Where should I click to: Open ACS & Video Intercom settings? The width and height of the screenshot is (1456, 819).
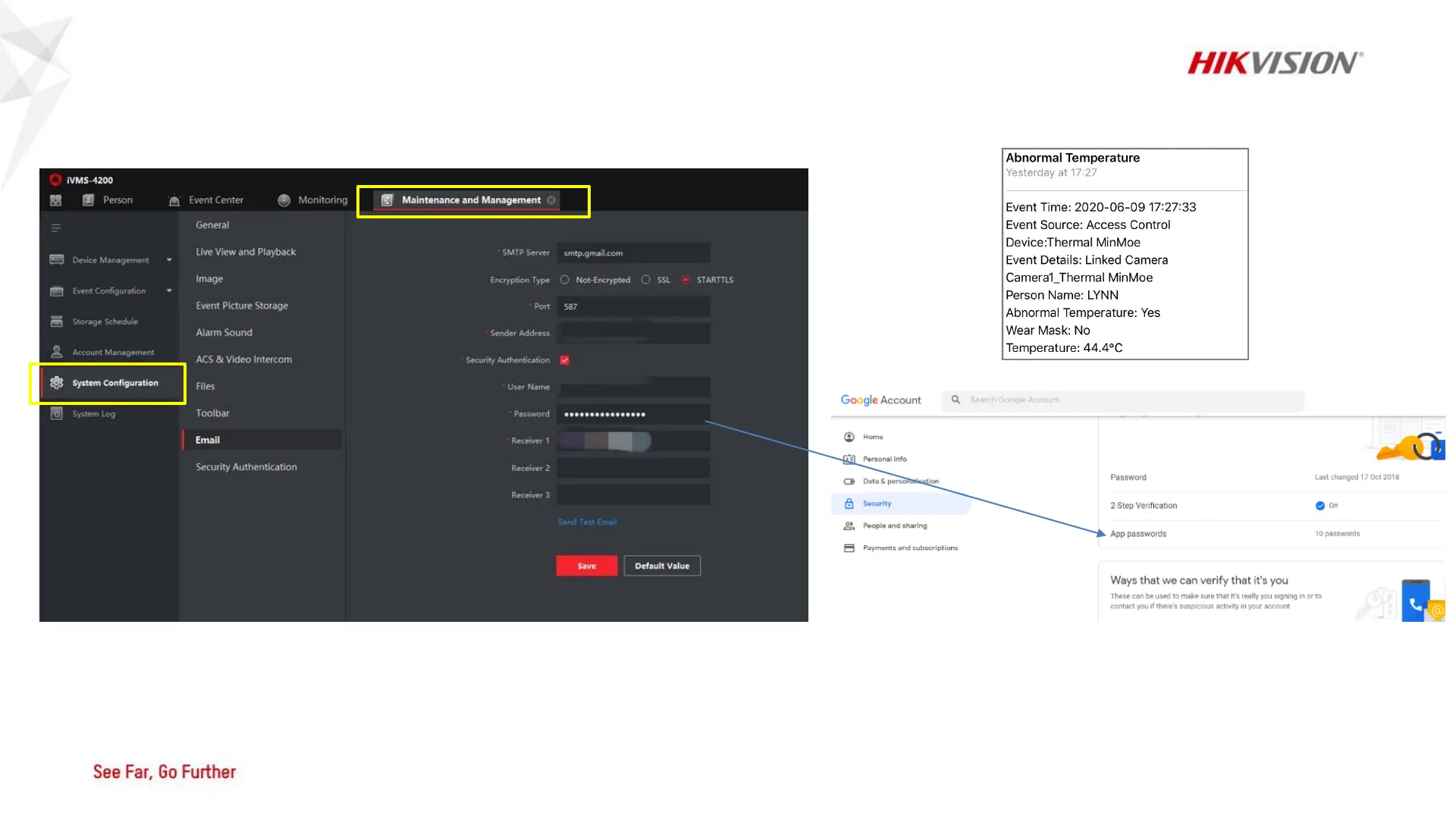tap(243, 359)
